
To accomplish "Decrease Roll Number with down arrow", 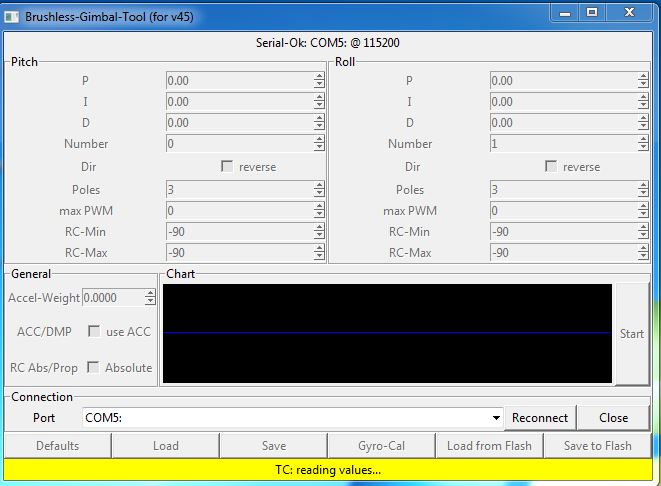I will tap(643, 148).
